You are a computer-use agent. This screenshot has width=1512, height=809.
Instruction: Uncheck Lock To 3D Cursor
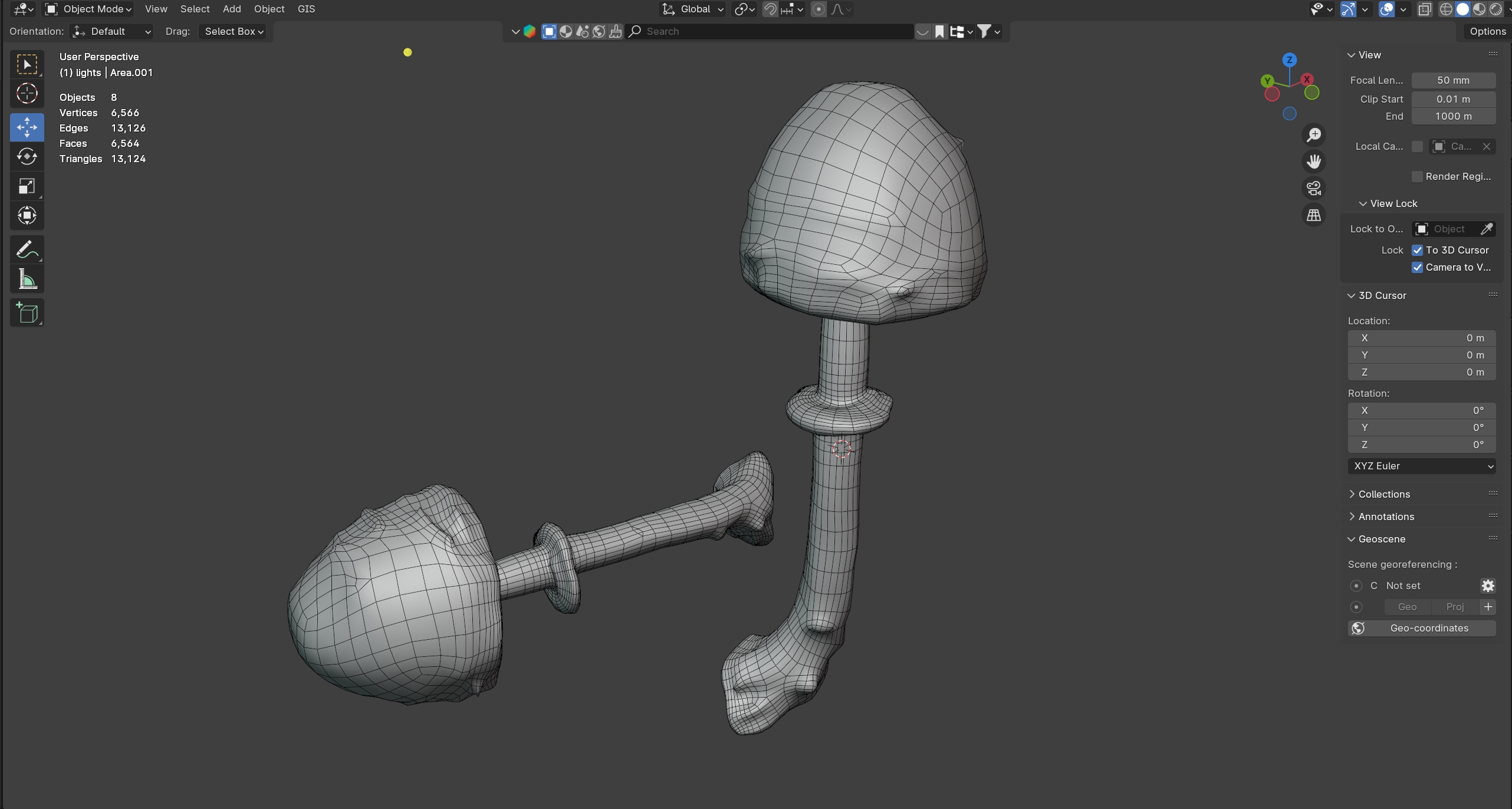(1417, 250)
